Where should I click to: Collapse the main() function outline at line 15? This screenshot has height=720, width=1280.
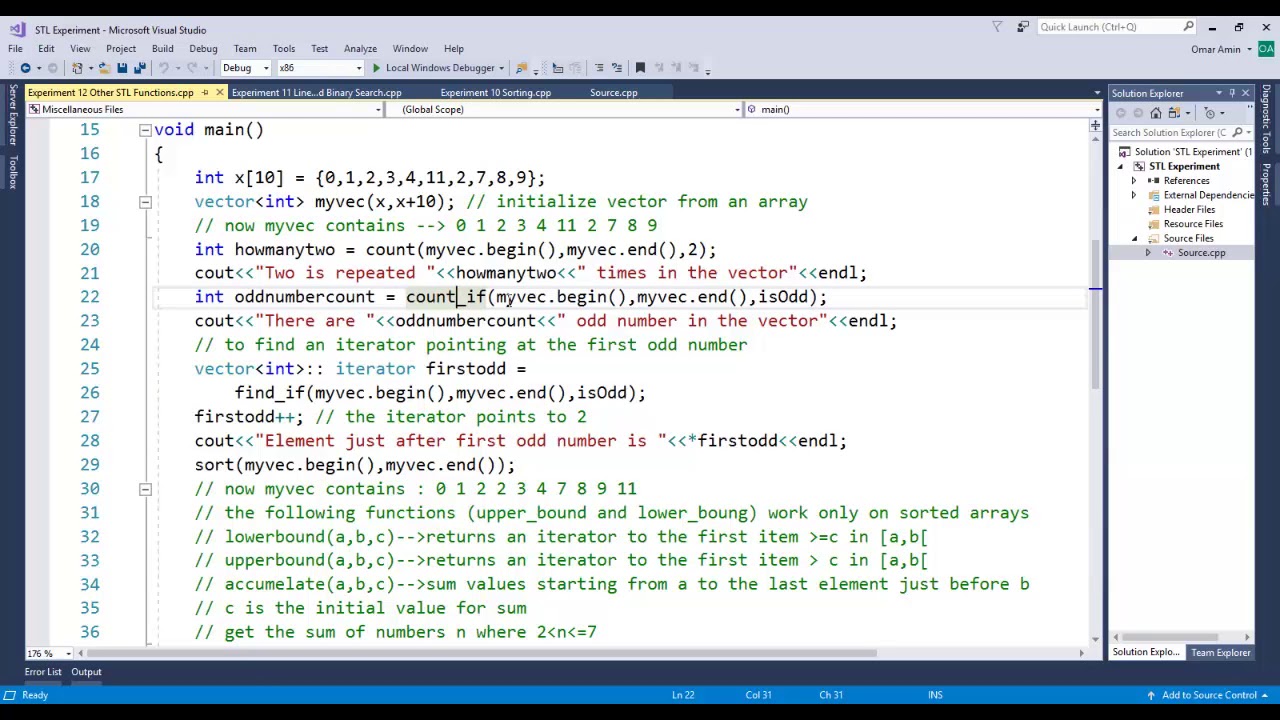[x=145, y=130]
